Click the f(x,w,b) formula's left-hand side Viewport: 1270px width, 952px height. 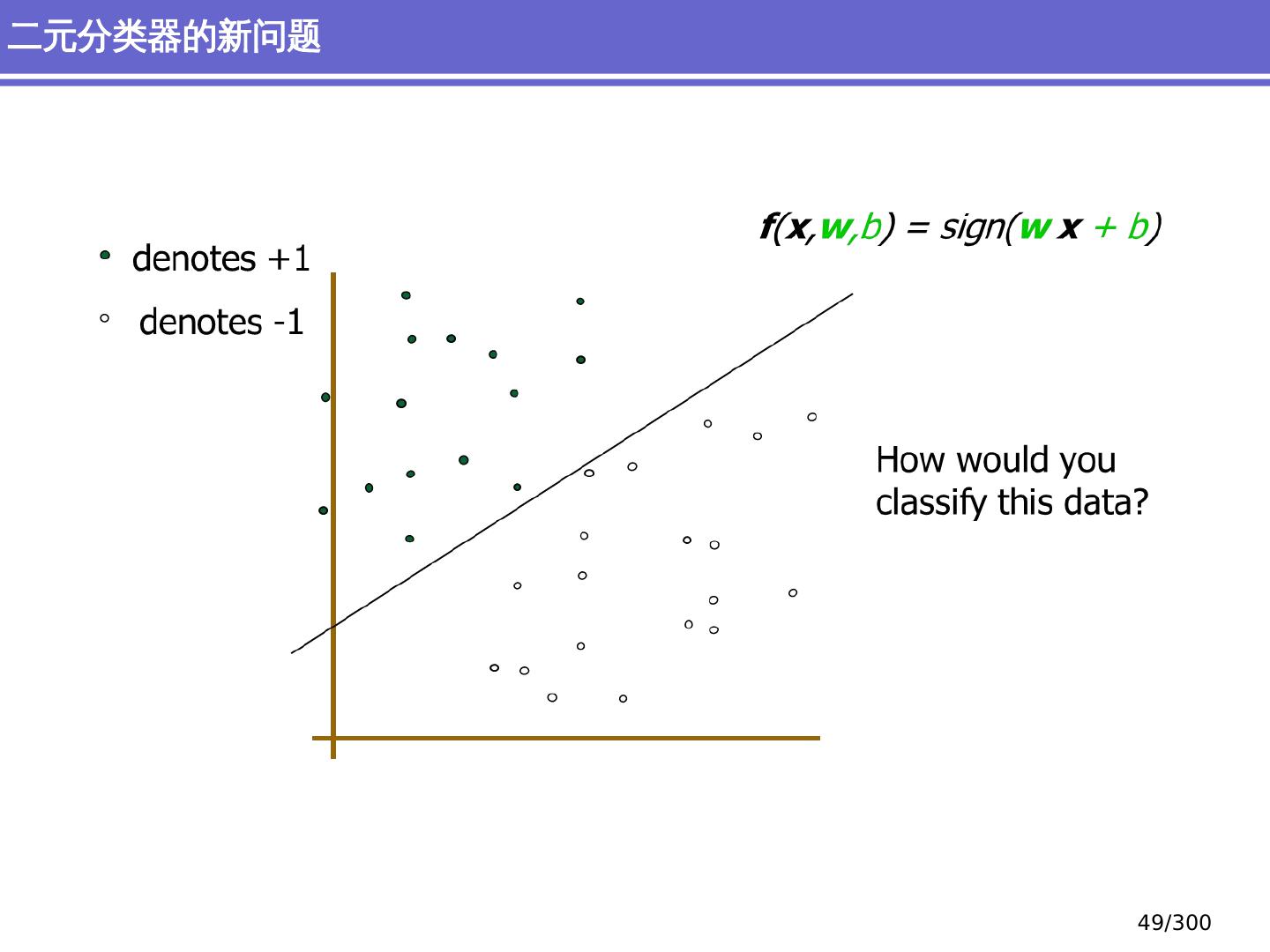coord(825,227)
